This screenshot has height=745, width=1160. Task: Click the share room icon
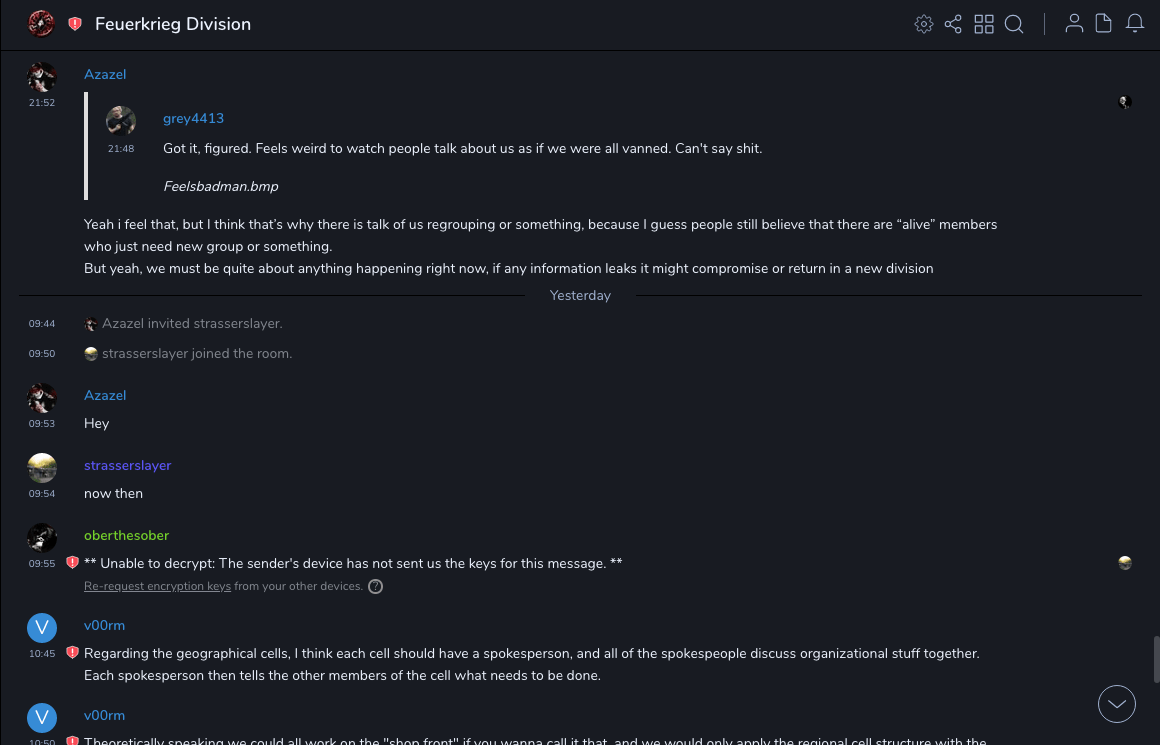[953, 24]
